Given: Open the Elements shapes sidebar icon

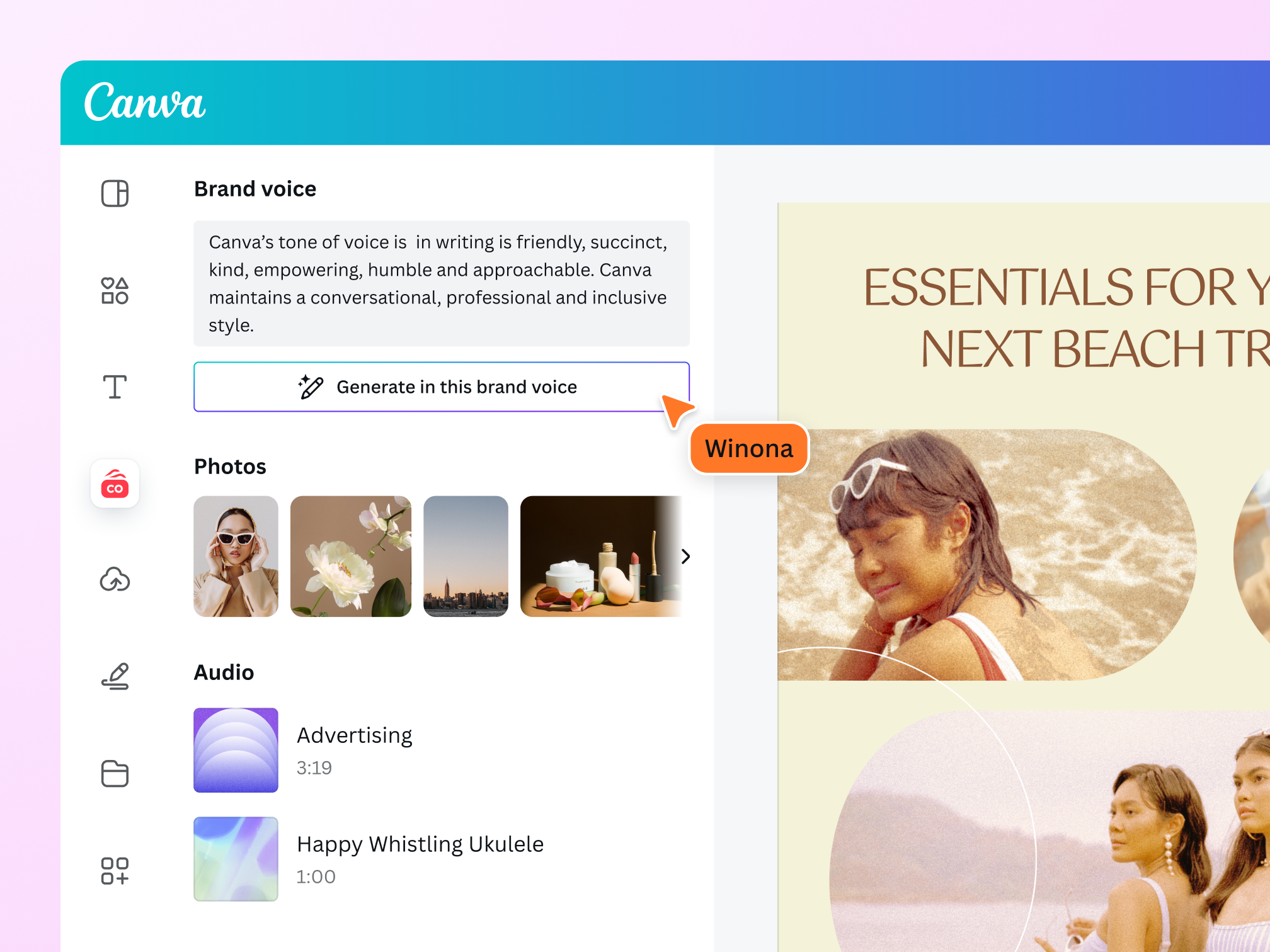Looking at the screenshot, I should [115, 290].
